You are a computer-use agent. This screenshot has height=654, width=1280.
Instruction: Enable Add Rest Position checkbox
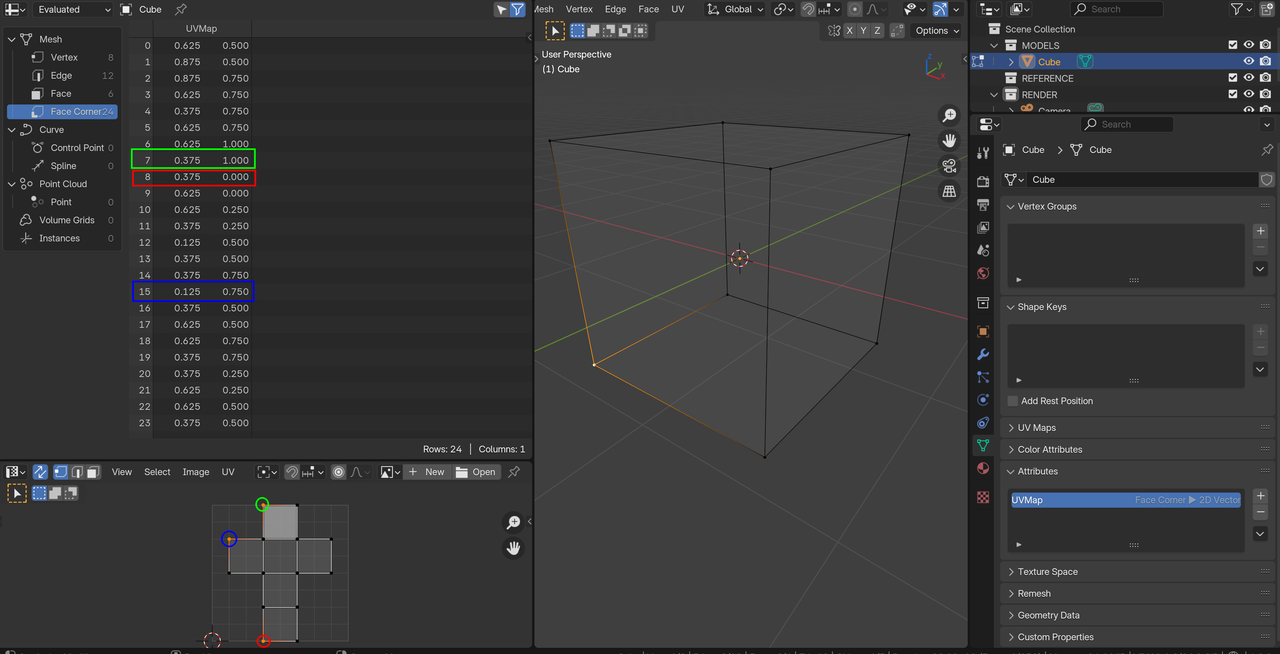pyautogui.click(x=1013, y=401)
